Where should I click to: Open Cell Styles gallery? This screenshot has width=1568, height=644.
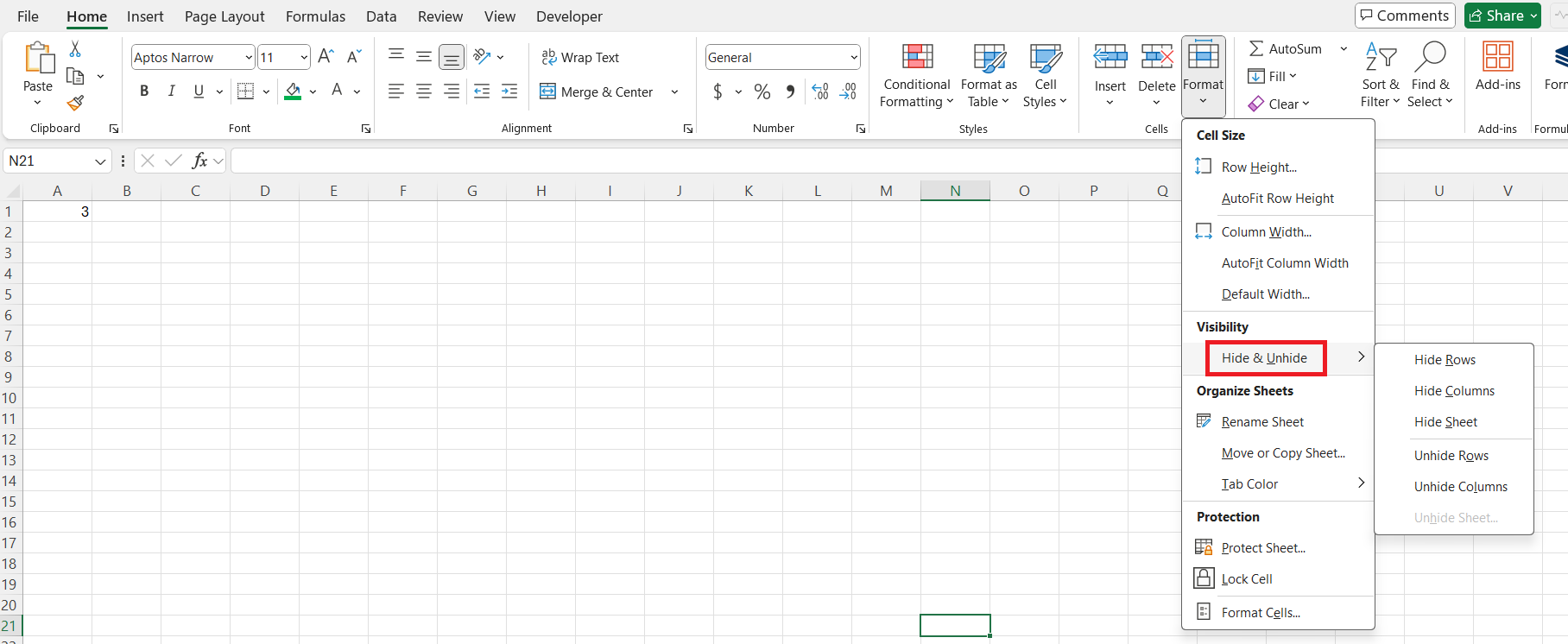pos(1046,76)
